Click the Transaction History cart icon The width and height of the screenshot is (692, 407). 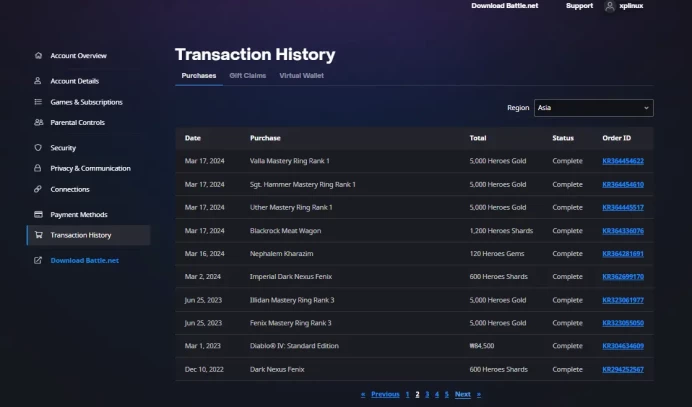click(x=38, y=235)
